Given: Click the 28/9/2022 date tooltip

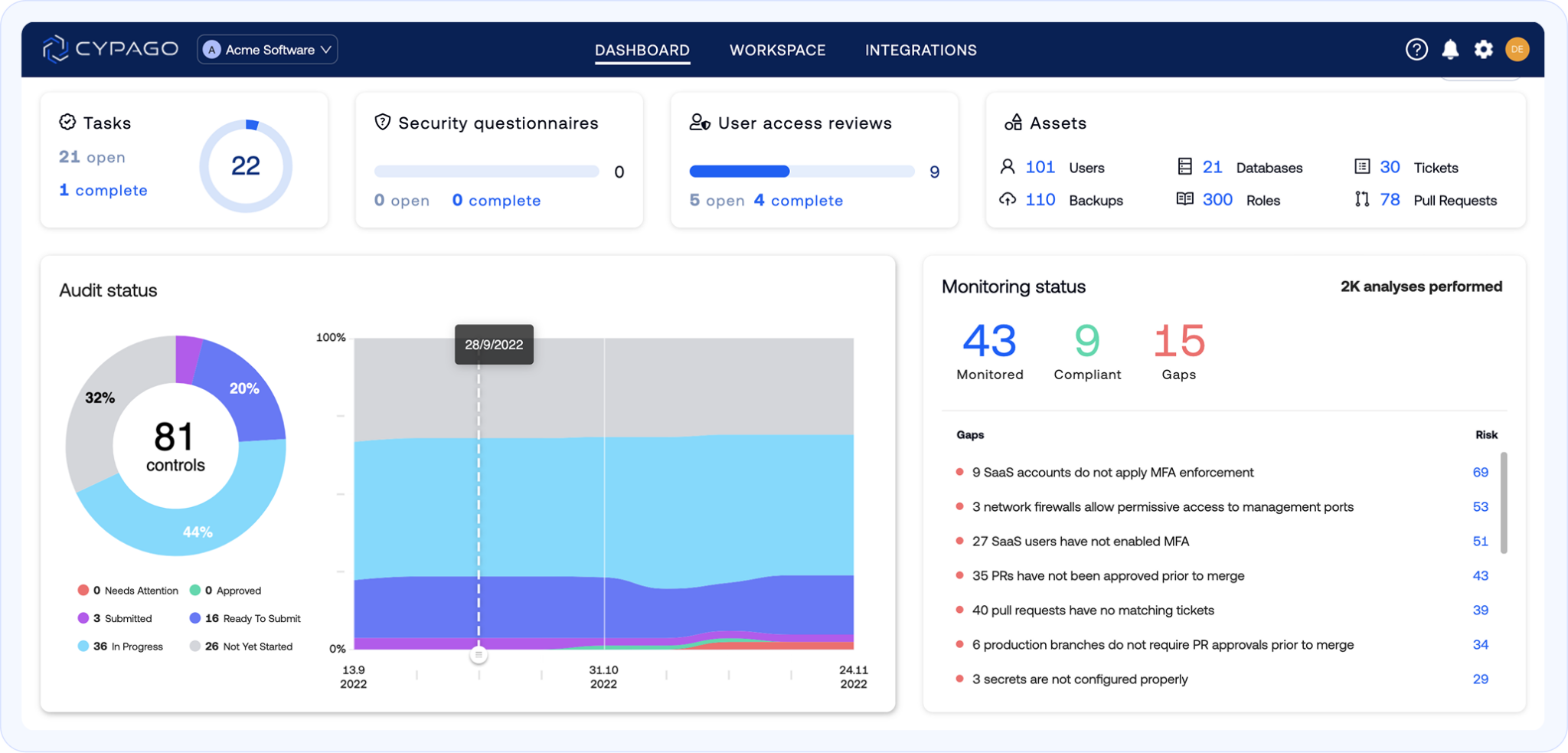Looking at the screenshot, I should (x=494, y=345).
